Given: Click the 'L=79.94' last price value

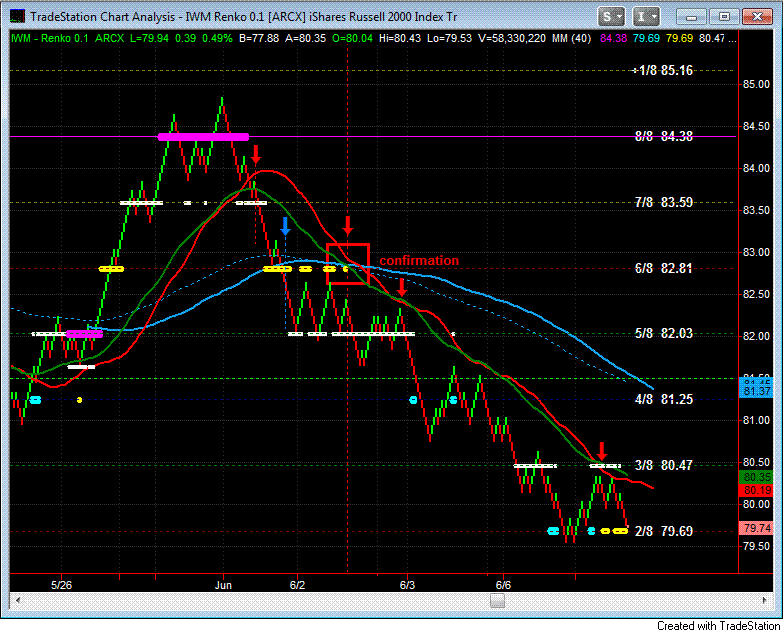Looking at the screenshot, I should click(149, 38).
